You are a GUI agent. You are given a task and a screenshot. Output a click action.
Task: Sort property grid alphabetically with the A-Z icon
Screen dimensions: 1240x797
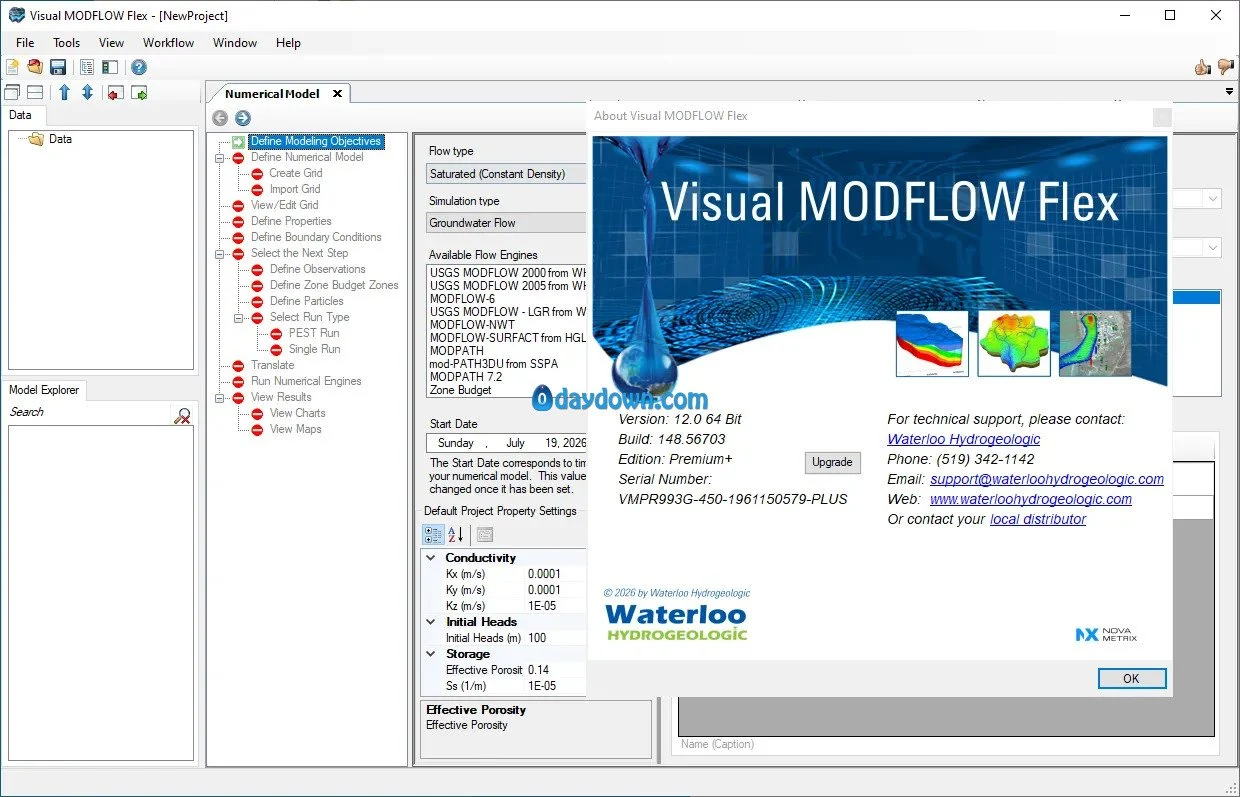point(455,535)
